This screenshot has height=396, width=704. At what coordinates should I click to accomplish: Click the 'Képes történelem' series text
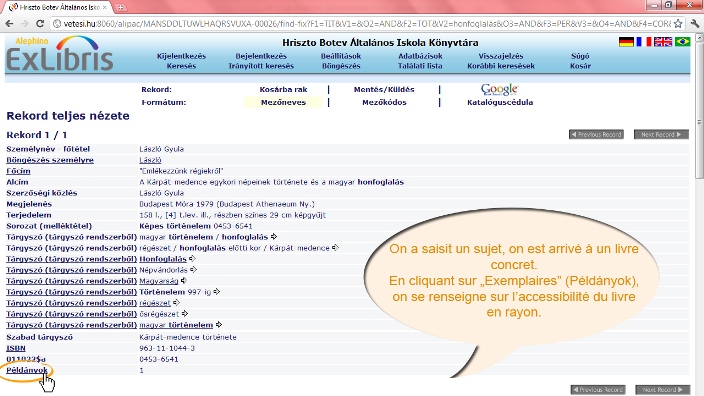[x=175, y=226]
